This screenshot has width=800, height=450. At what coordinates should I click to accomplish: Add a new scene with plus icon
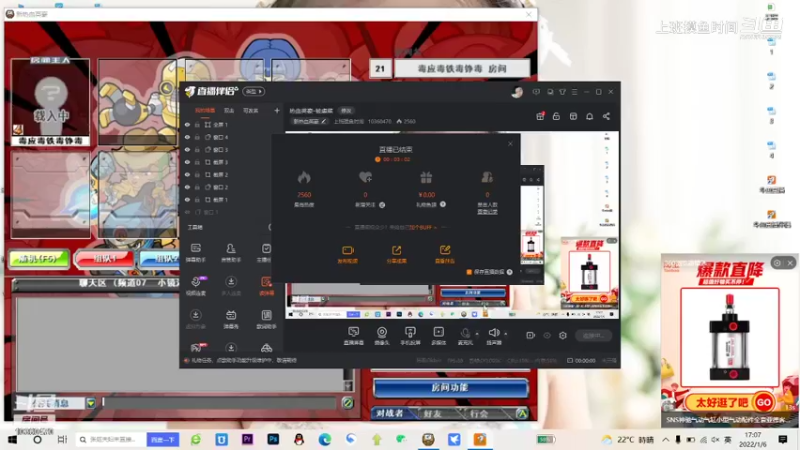point(277,110)
